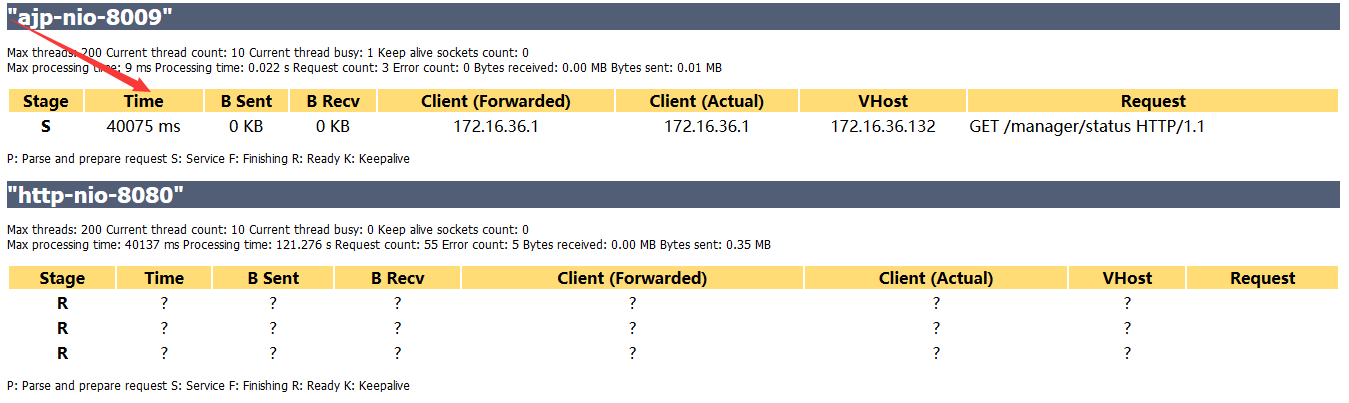Click the VHost column header in the ajp-nio-8009 table
This screenshot has height=403, width=1349.
(x=883, y=101)
